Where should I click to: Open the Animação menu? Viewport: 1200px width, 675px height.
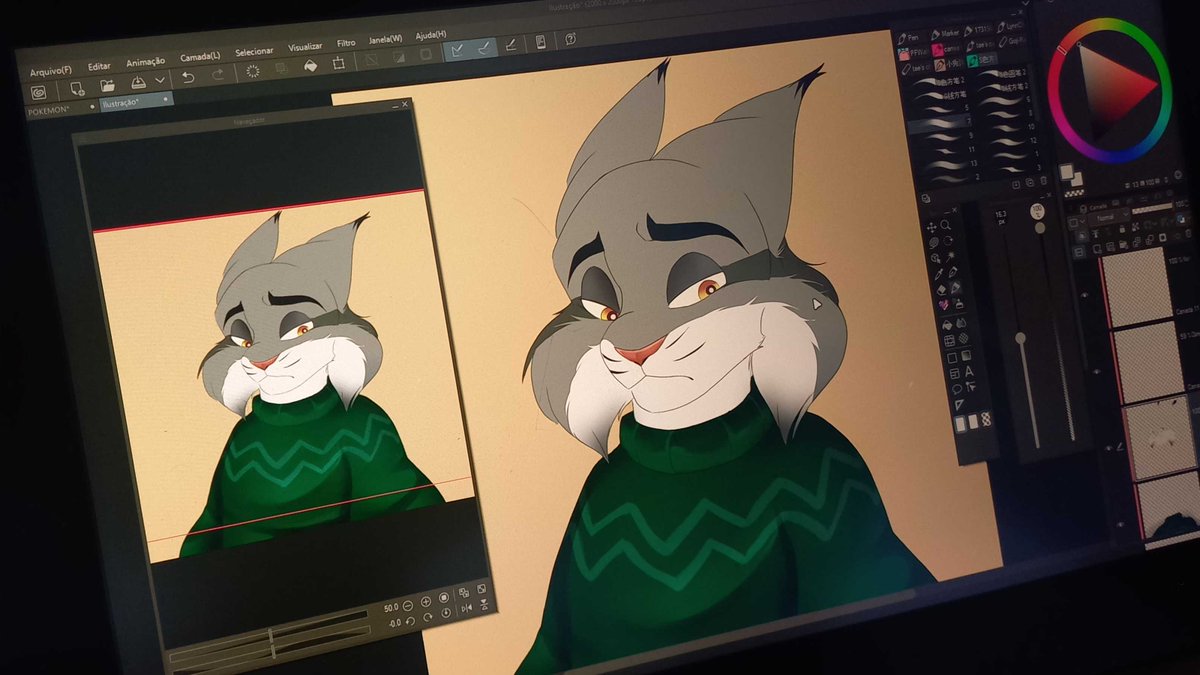pos(146,61)
